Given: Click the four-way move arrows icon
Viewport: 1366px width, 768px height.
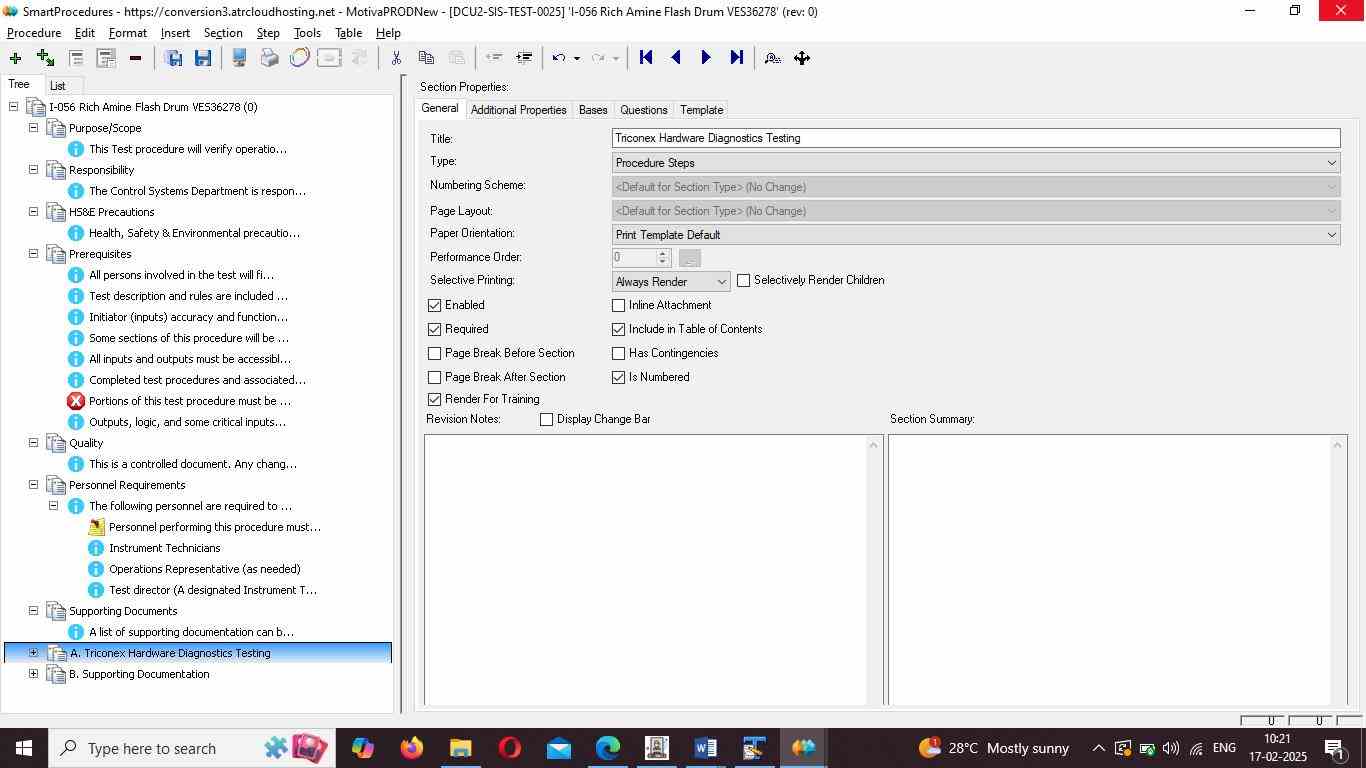Looking at the screenshot, I should tap(802, 58).
